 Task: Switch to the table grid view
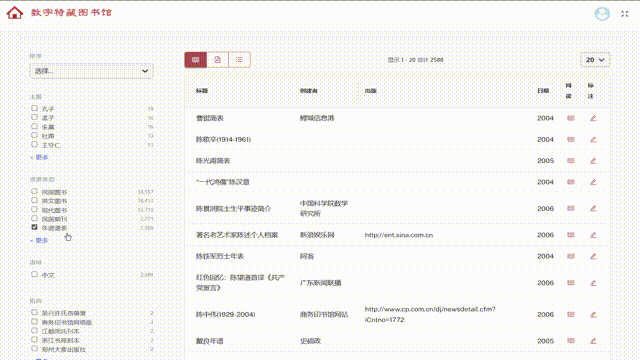196,60
